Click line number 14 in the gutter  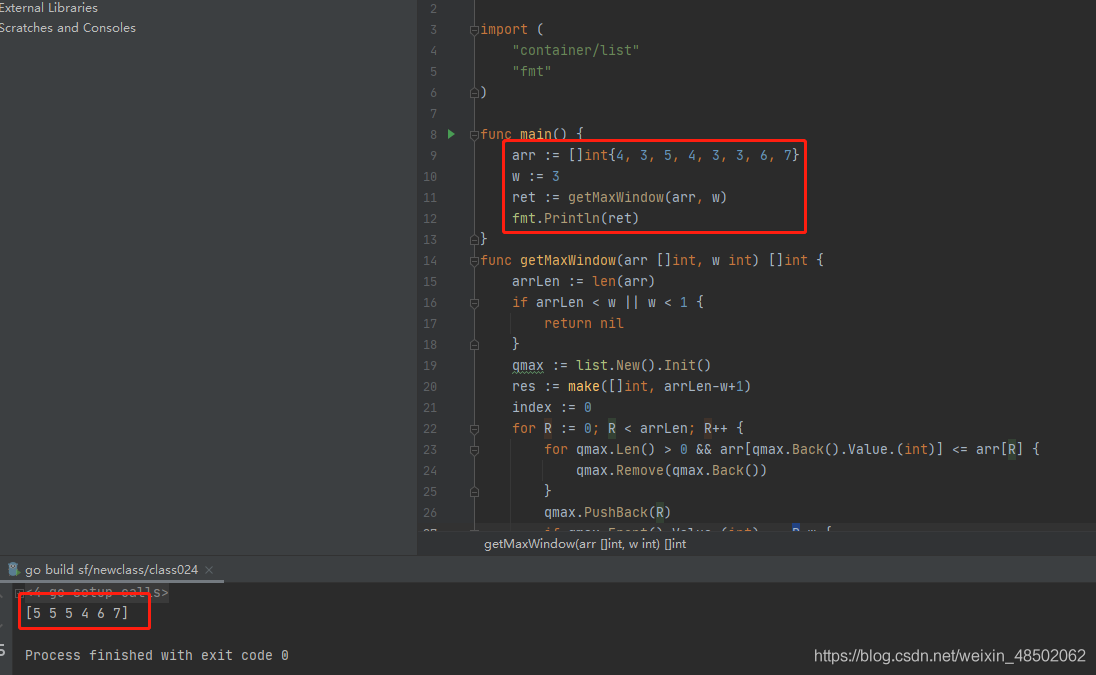coord(430,261)
